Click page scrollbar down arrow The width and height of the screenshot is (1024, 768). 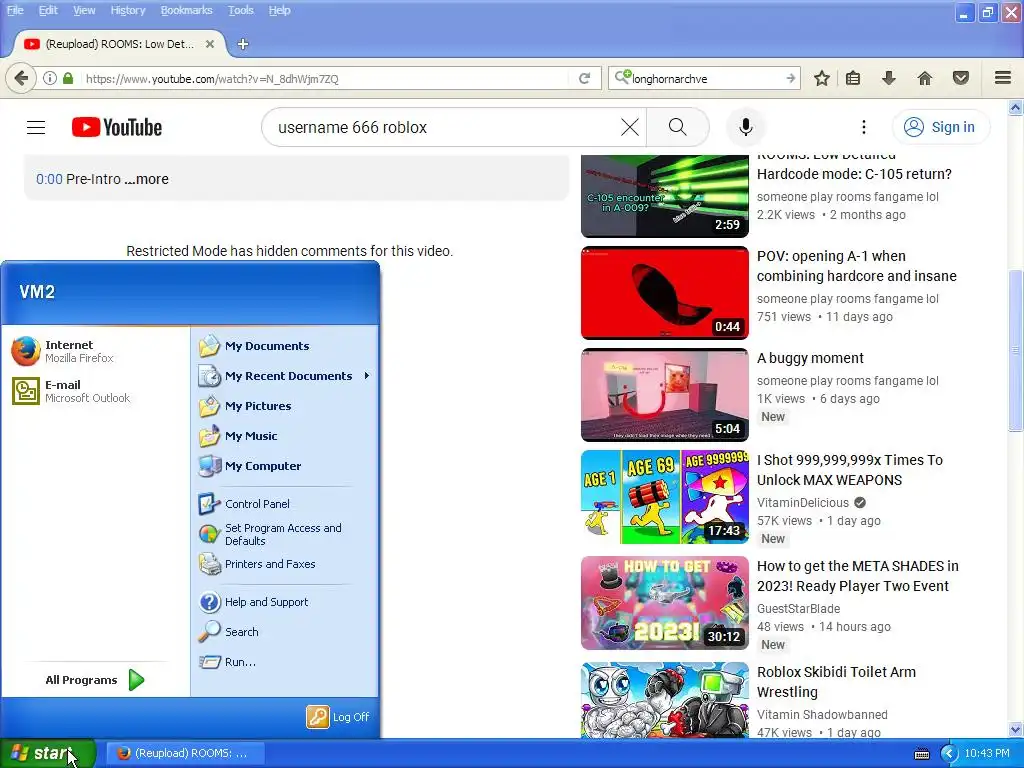(x=1016, y=729)
